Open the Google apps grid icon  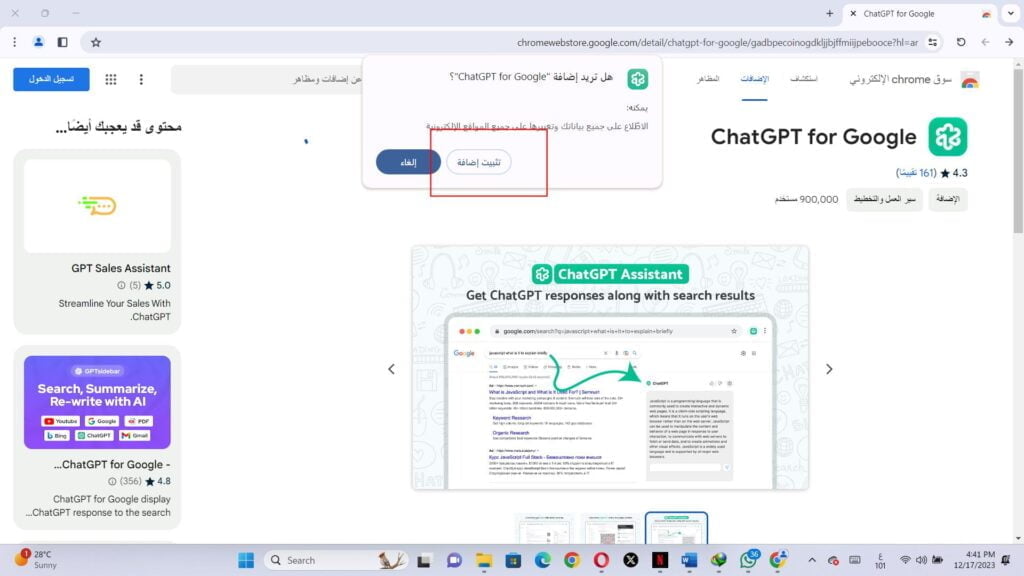pos(111,79)
